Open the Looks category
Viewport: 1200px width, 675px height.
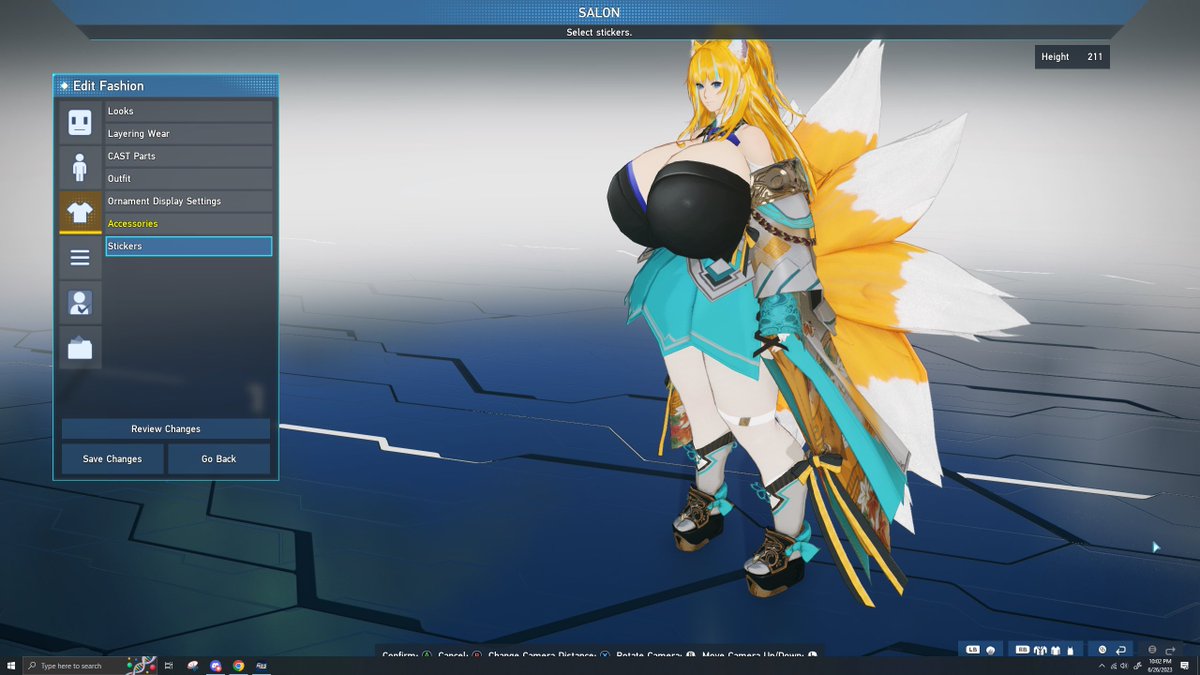189,111
